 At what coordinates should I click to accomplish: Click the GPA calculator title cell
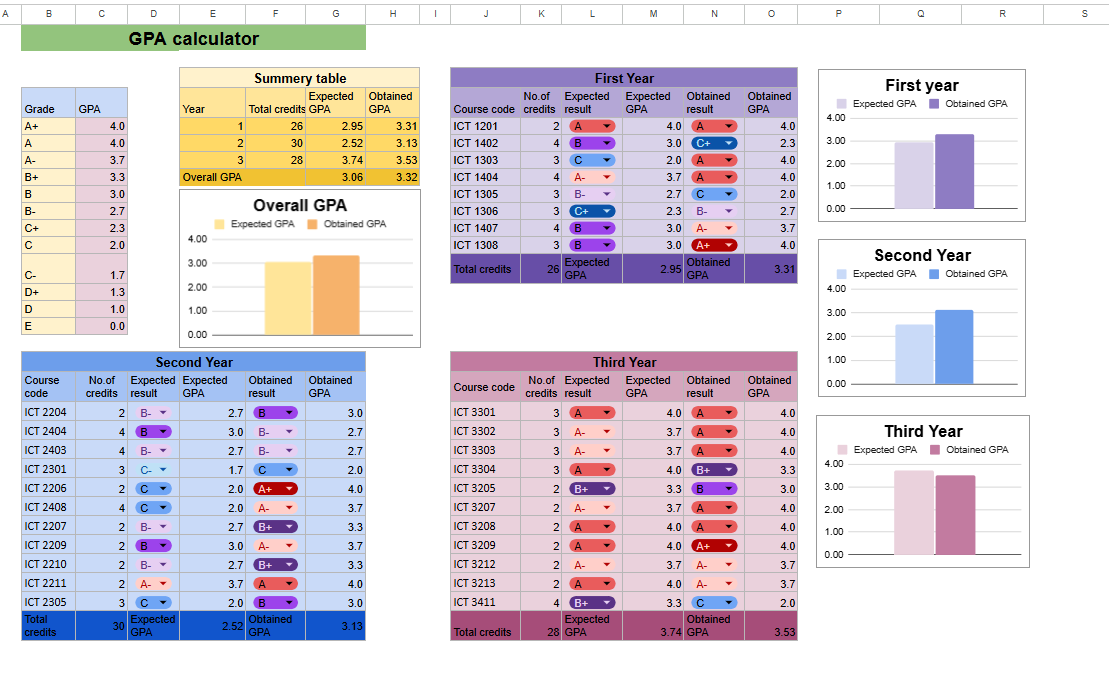(x=193, y=38)
